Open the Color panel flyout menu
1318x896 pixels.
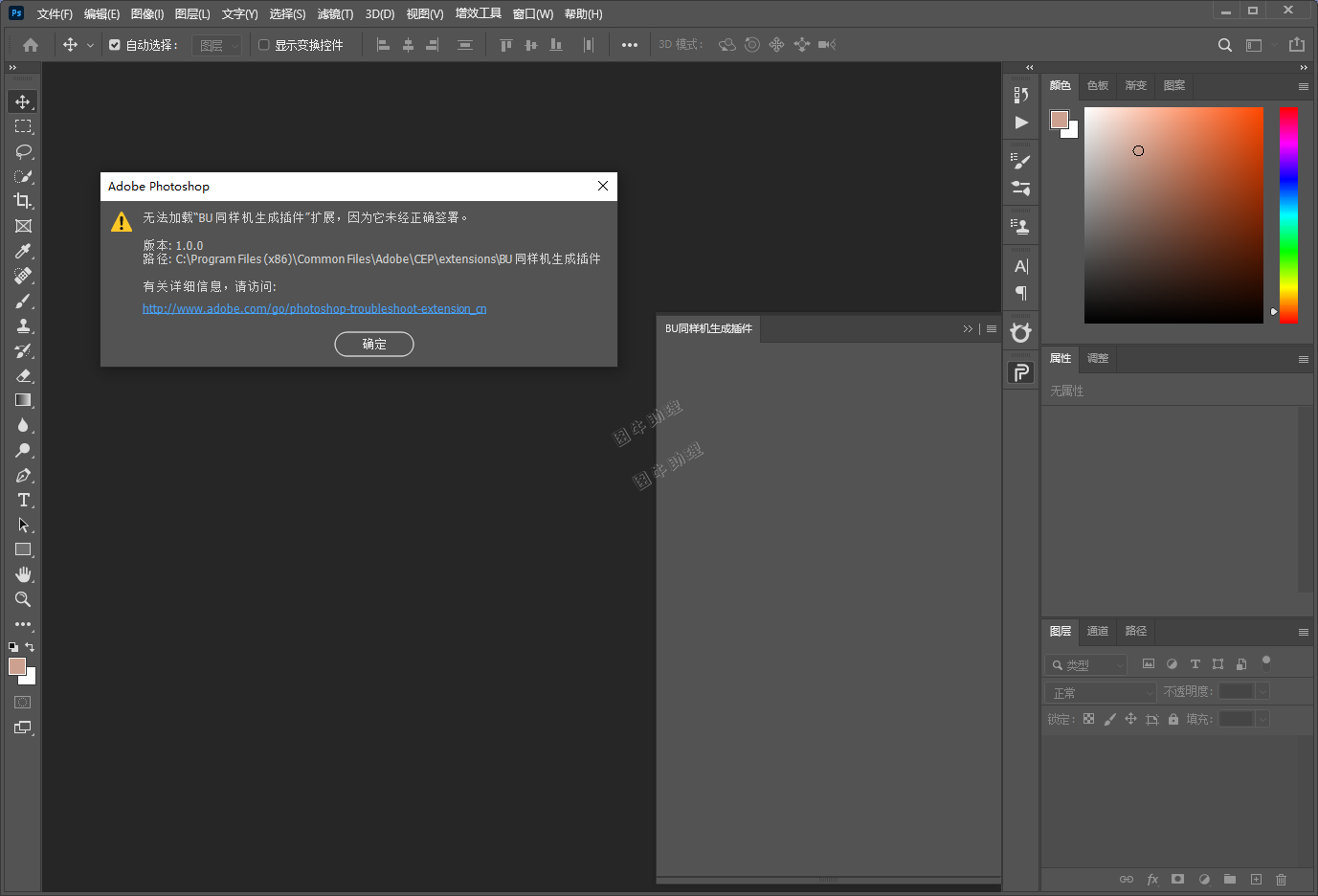click(1303, 86)
